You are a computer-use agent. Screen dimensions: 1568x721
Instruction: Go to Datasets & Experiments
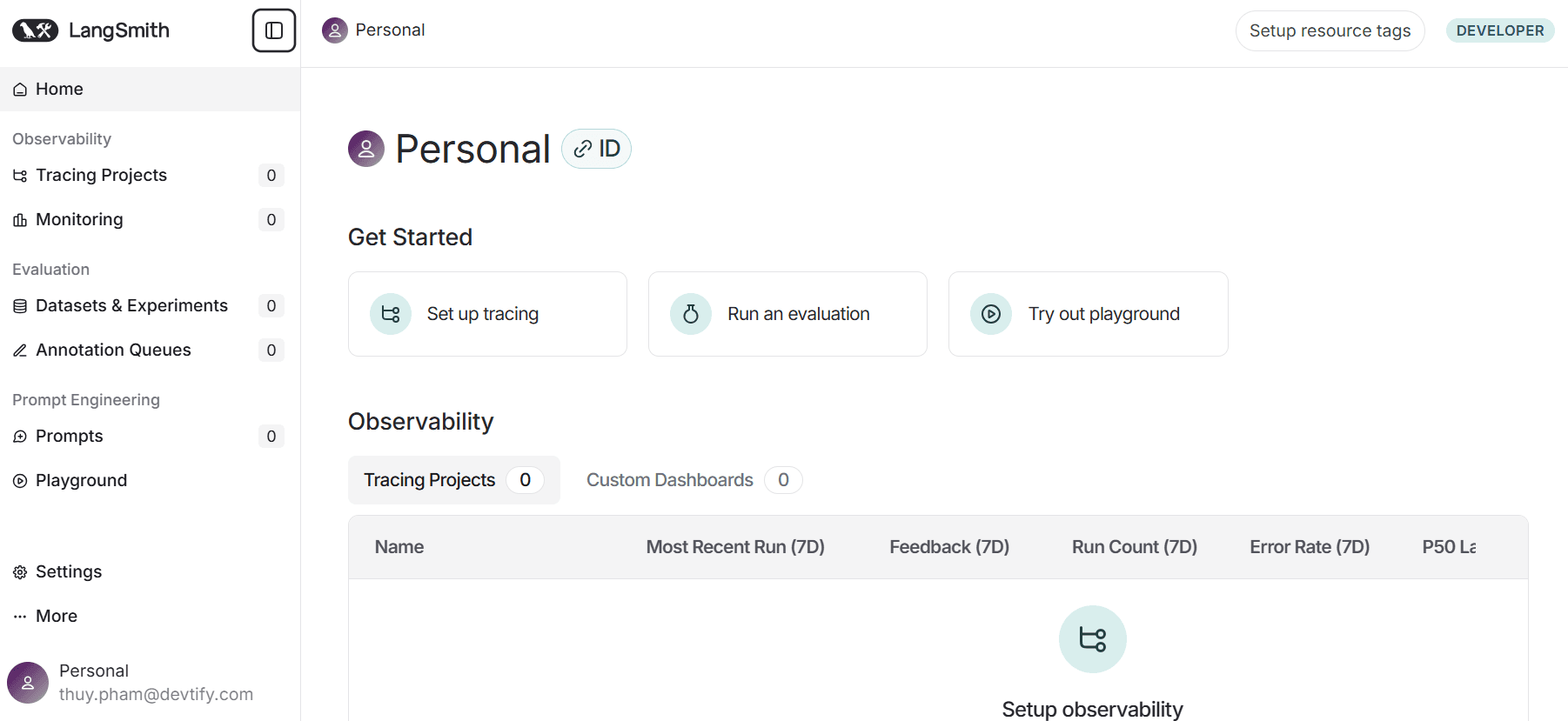pyautogui.click(x=131, y=305)
